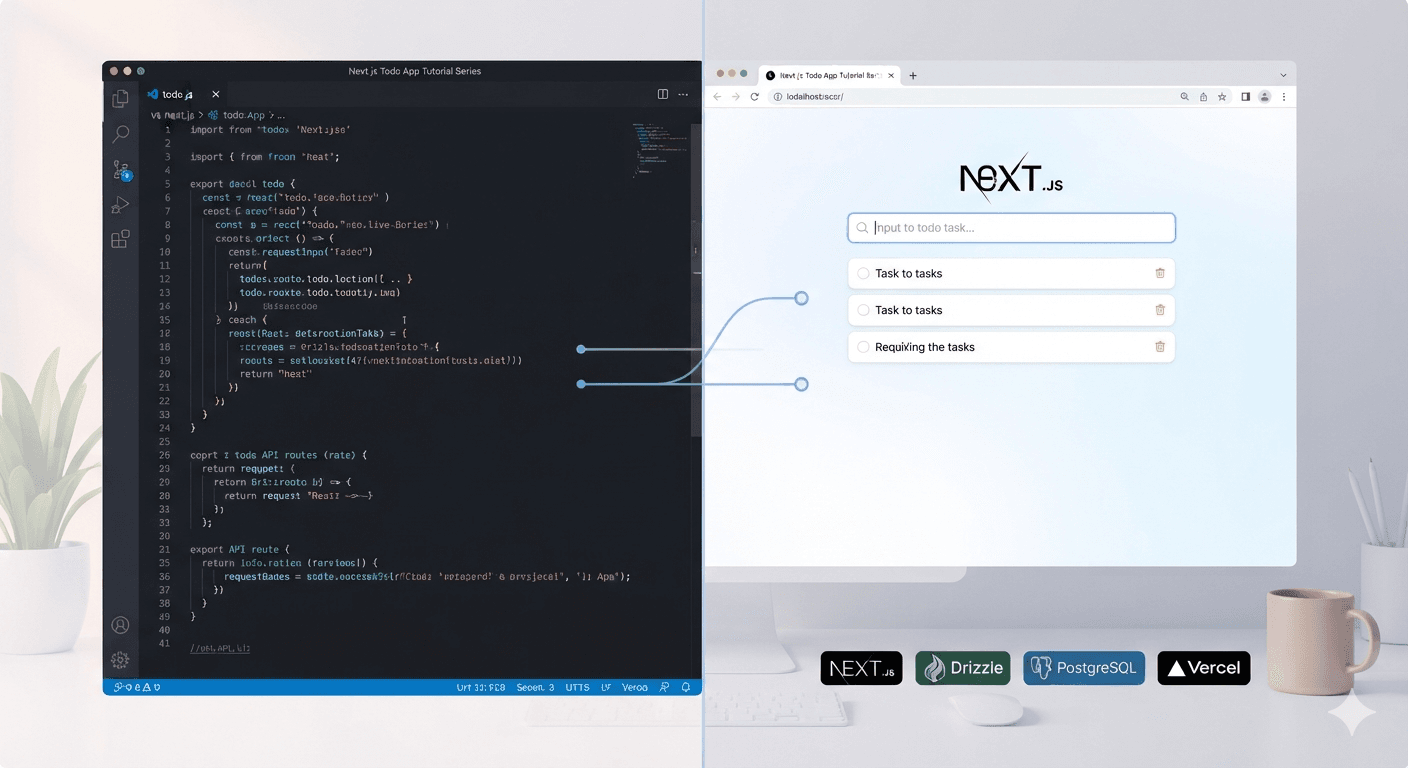The width and height of the screenshot is (1408, 768).
Task: Expand the breadcrumb trailing ellipsis
Action: (x=281, y=115)
